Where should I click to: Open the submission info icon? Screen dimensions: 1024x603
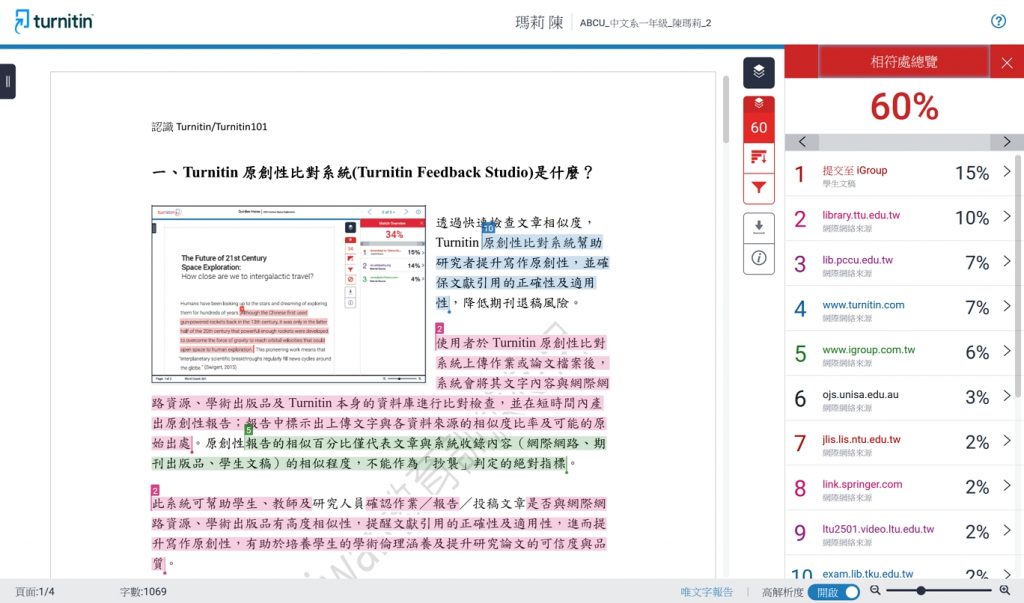[x=759, y=259]
